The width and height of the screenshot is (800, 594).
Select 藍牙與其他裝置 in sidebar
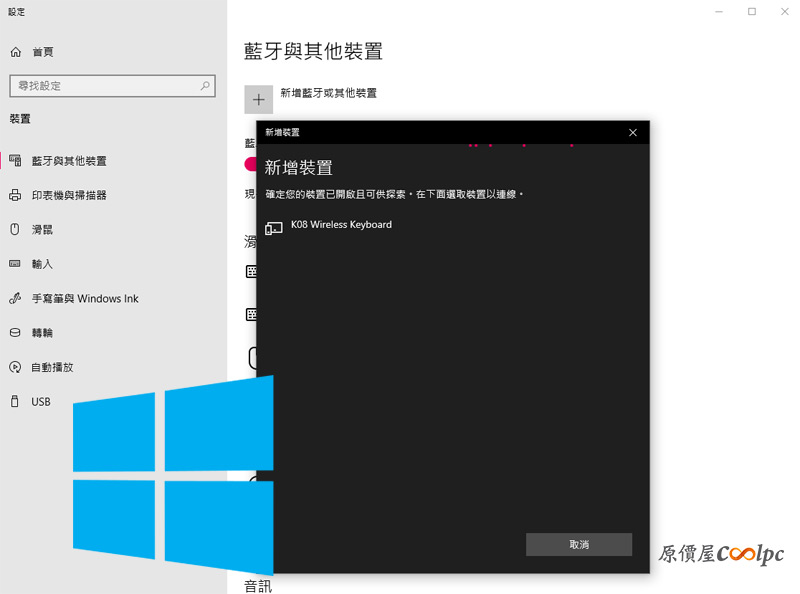tap(69, 161)
